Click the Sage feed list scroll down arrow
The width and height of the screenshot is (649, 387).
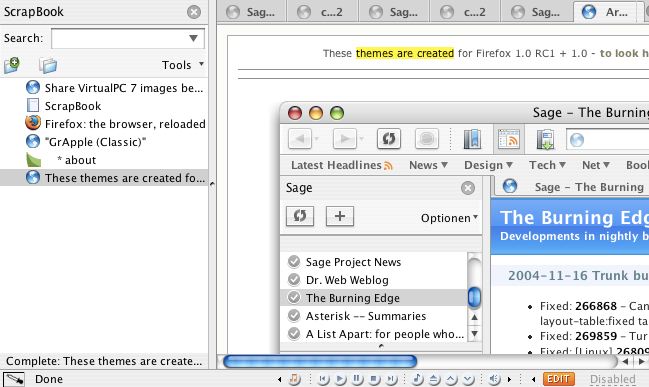(x=474, y=334)
